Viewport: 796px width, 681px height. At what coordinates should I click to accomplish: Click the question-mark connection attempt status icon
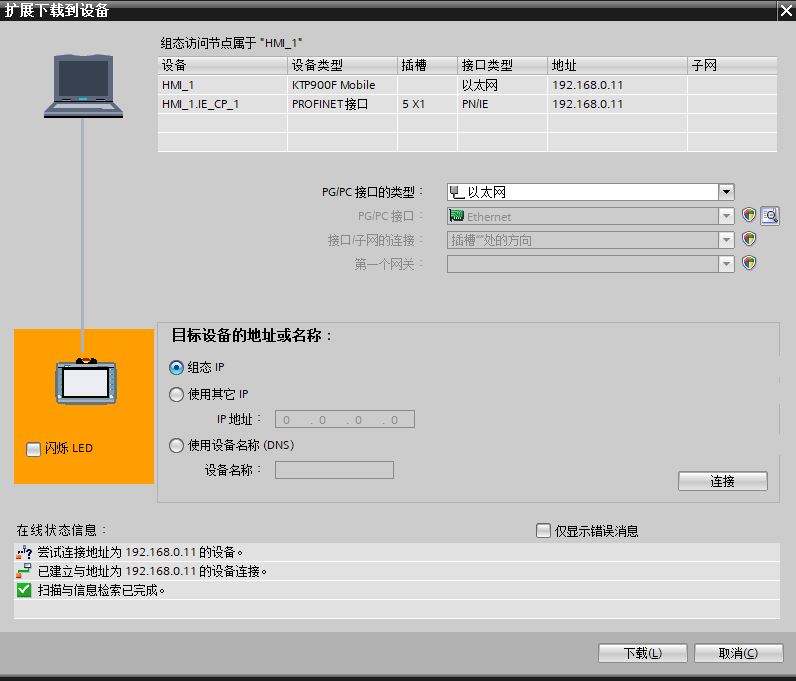tap(24, 552)
